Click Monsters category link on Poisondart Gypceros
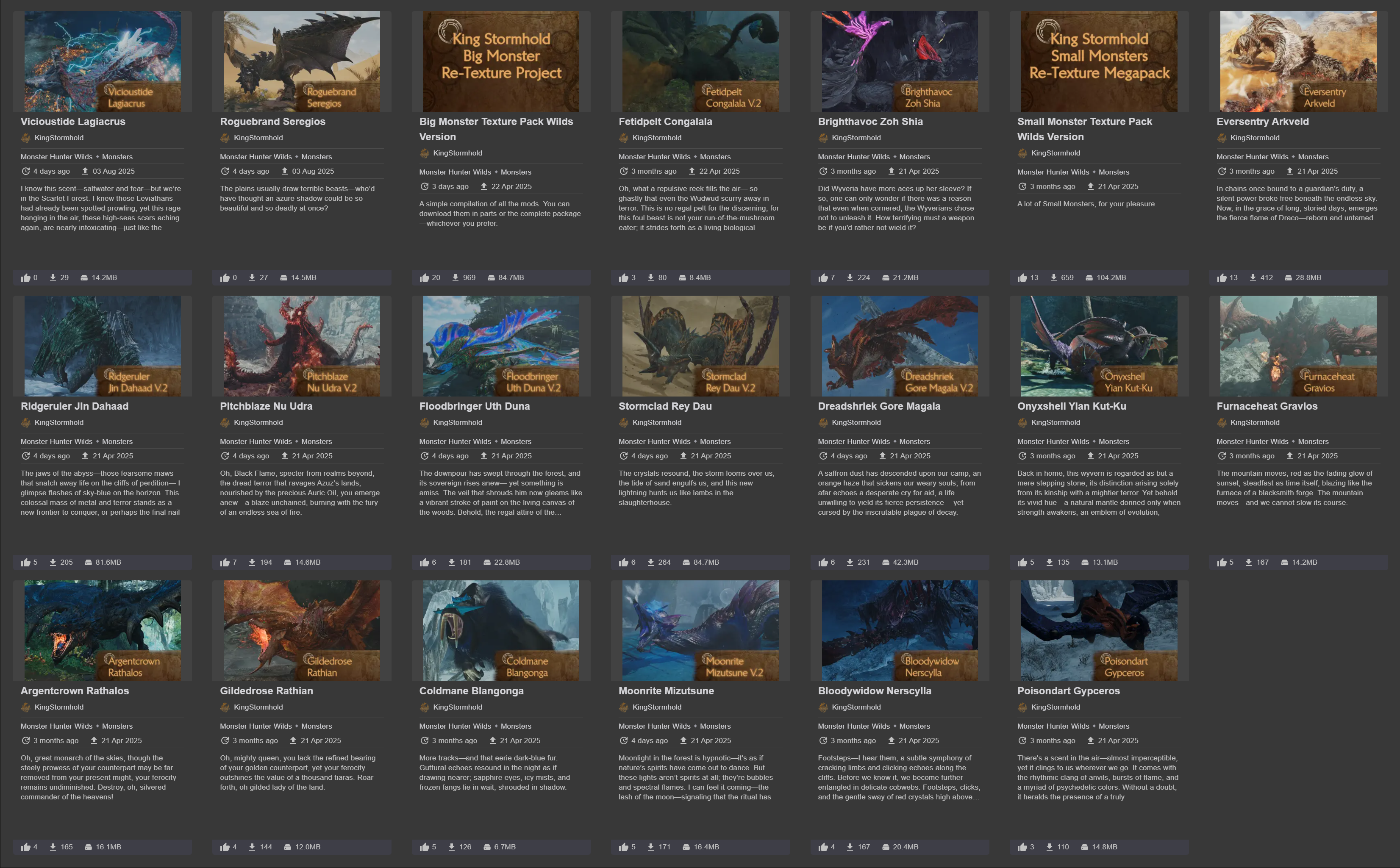 [1114, 726]
